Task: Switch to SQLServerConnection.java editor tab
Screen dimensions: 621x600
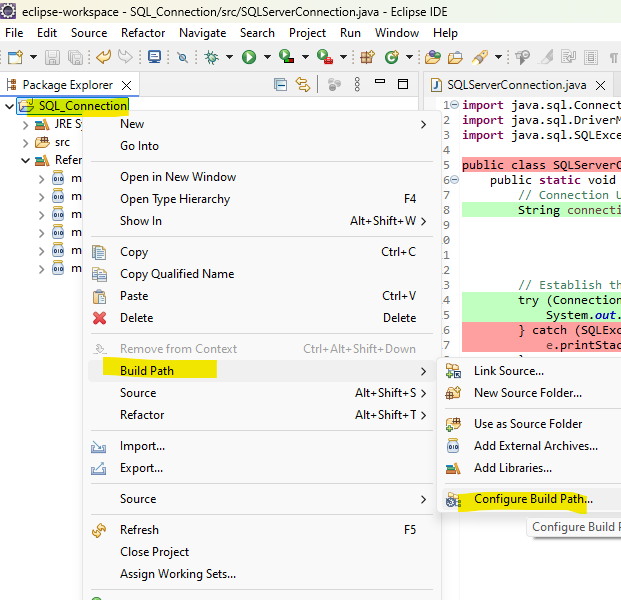Action: (x=516, y=85)
